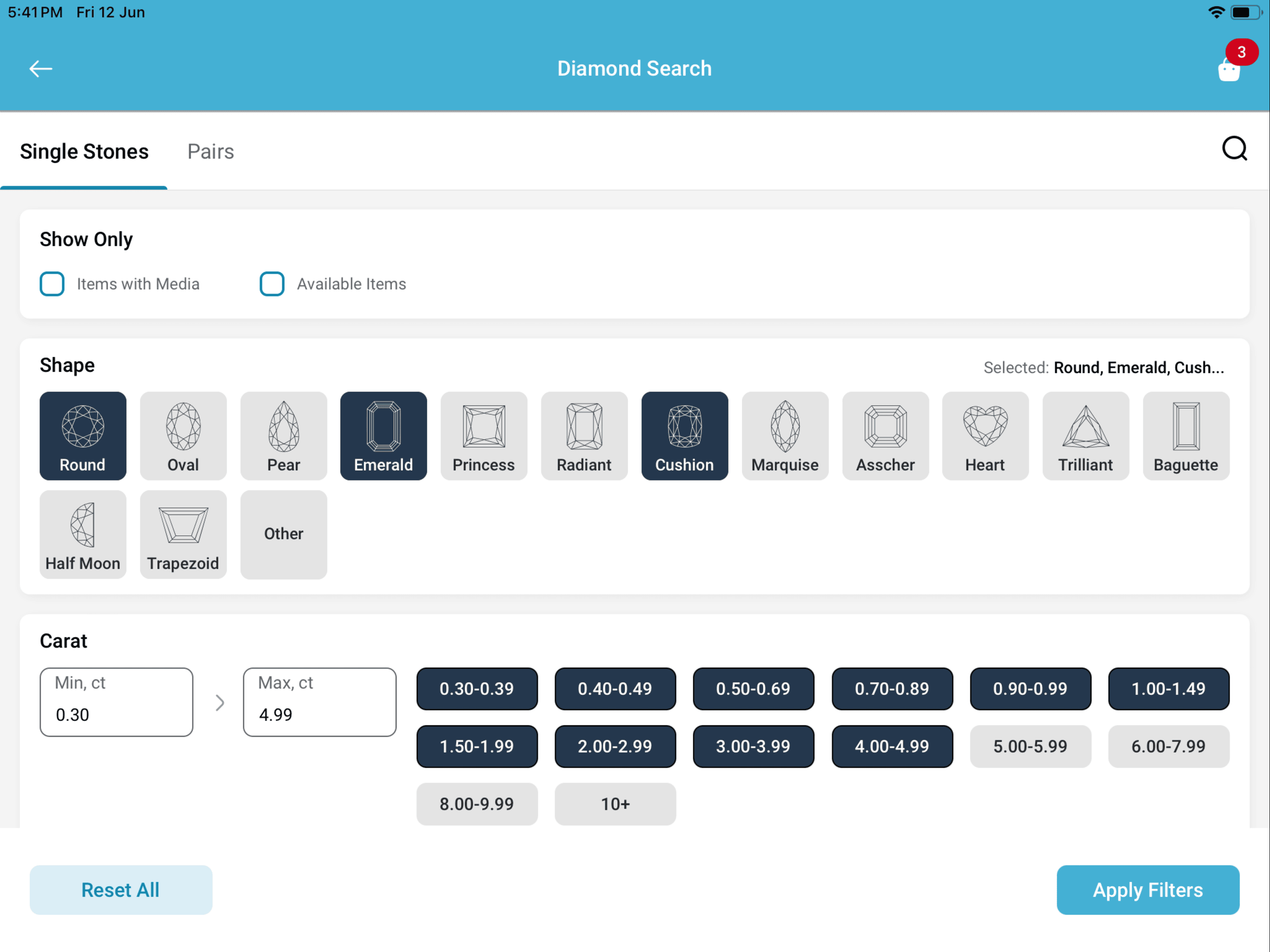The image size is (1270, 952).
Task: Enable the 8.00-9.99 carat range
Action: coord(477,804)
